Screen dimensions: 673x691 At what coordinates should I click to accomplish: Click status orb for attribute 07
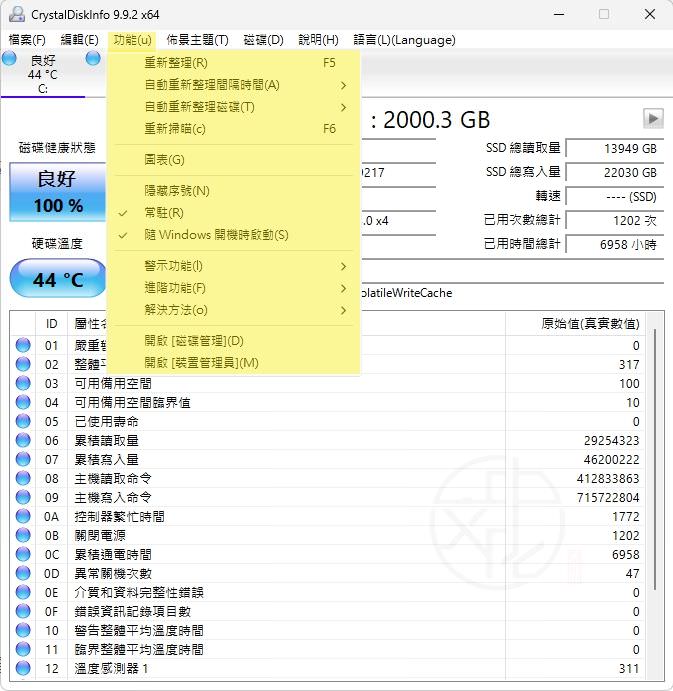point(23,459)
